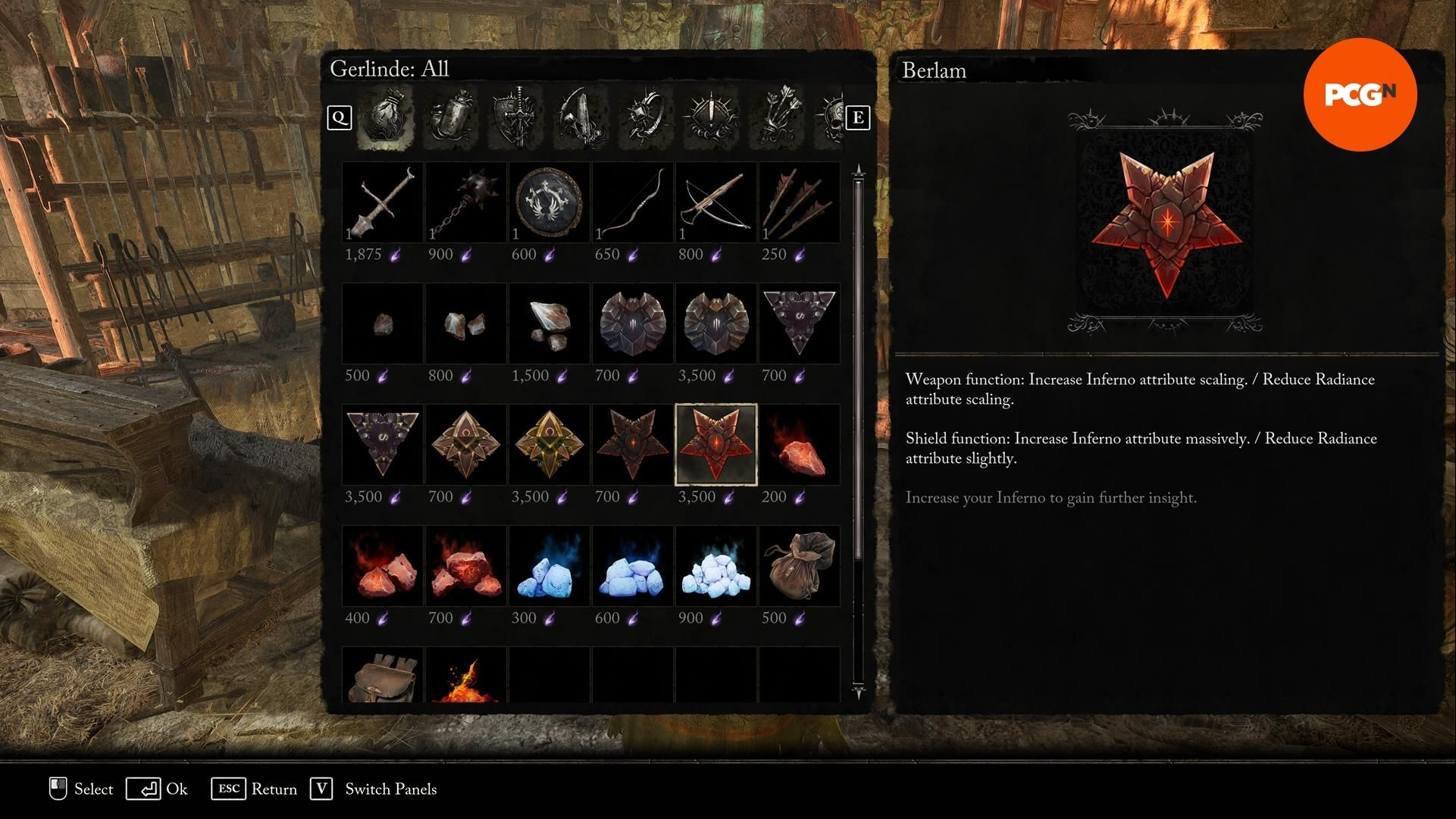Viewport: 1456px width, 819px height.
Task: Pick the round shield priced 600
Action: 550,202
